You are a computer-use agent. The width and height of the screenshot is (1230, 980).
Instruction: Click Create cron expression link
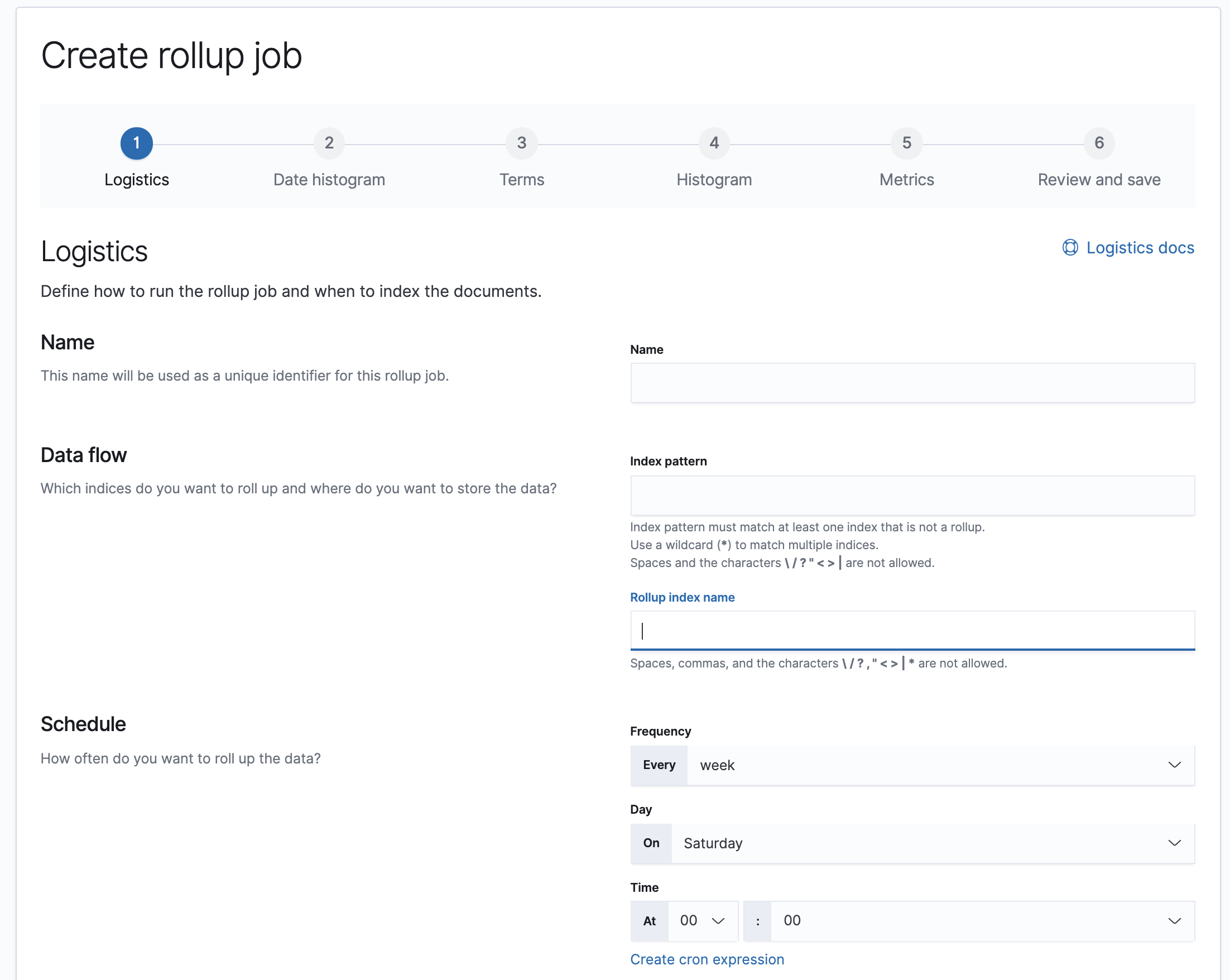[707, 959]
